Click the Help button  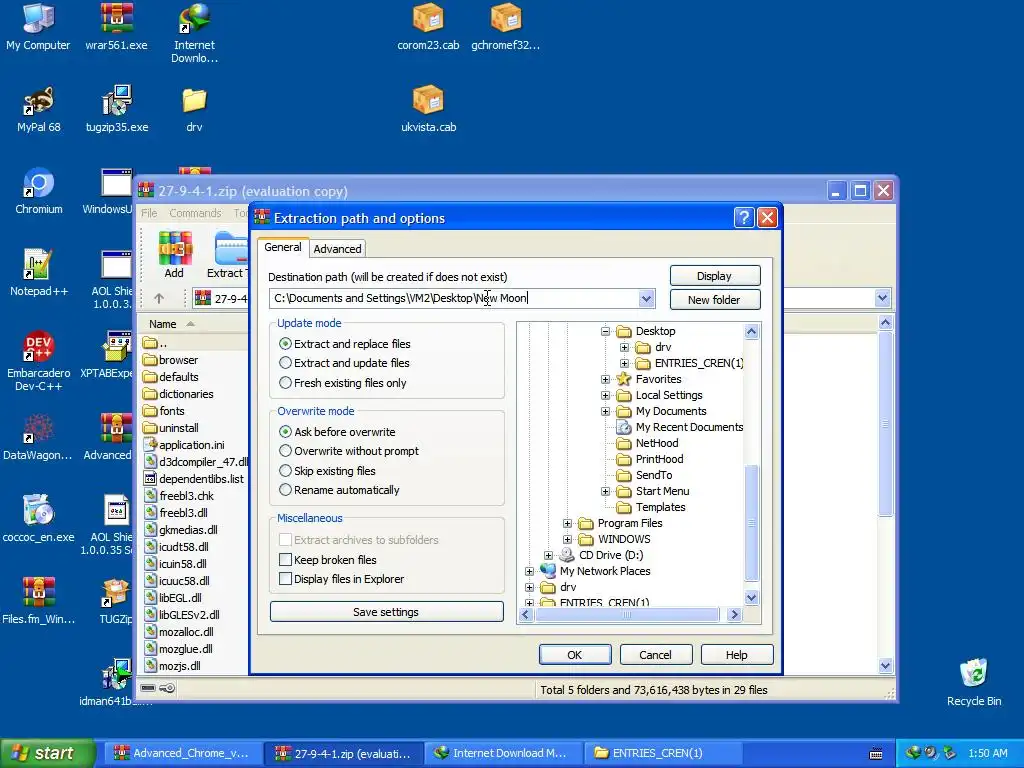(737, 654)
